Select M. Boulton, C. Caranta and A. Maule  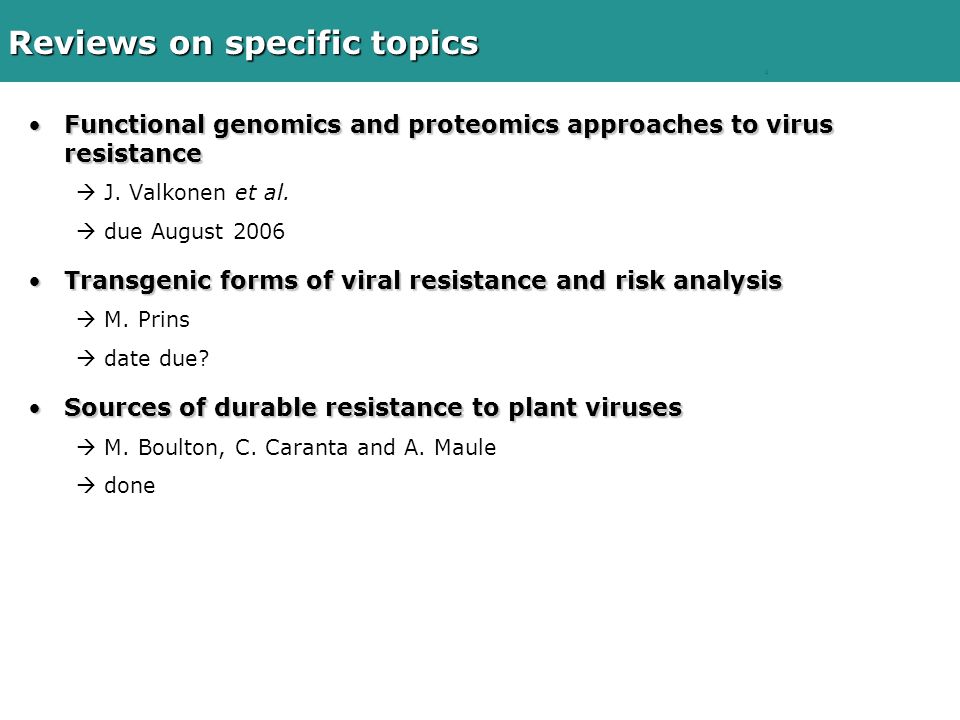point(300,448)
